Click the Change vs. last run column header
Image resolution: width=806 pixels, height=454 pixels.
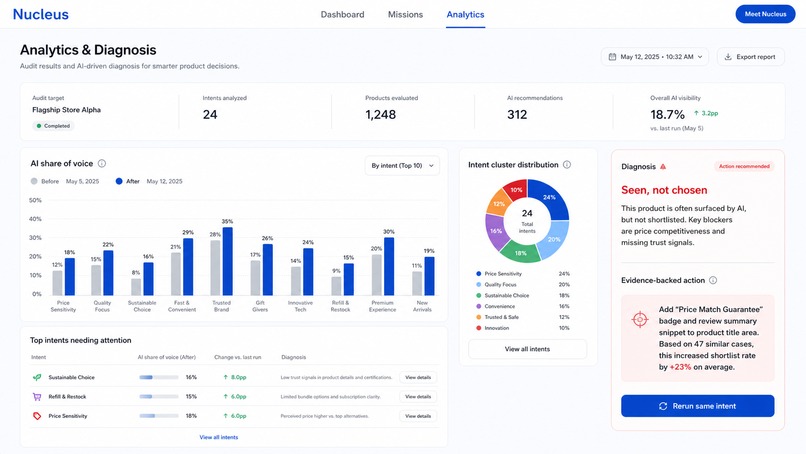[x=237, y=357]
